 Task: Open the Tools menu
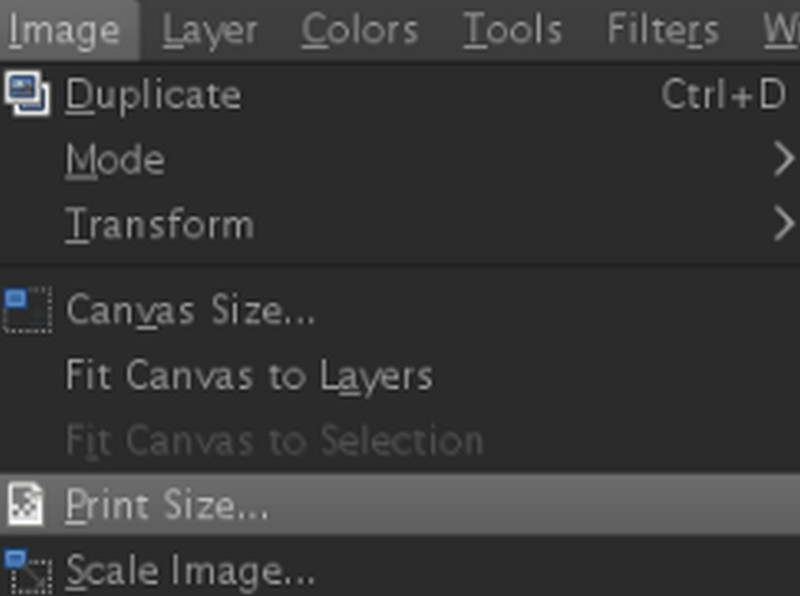(x=513, y=30)
